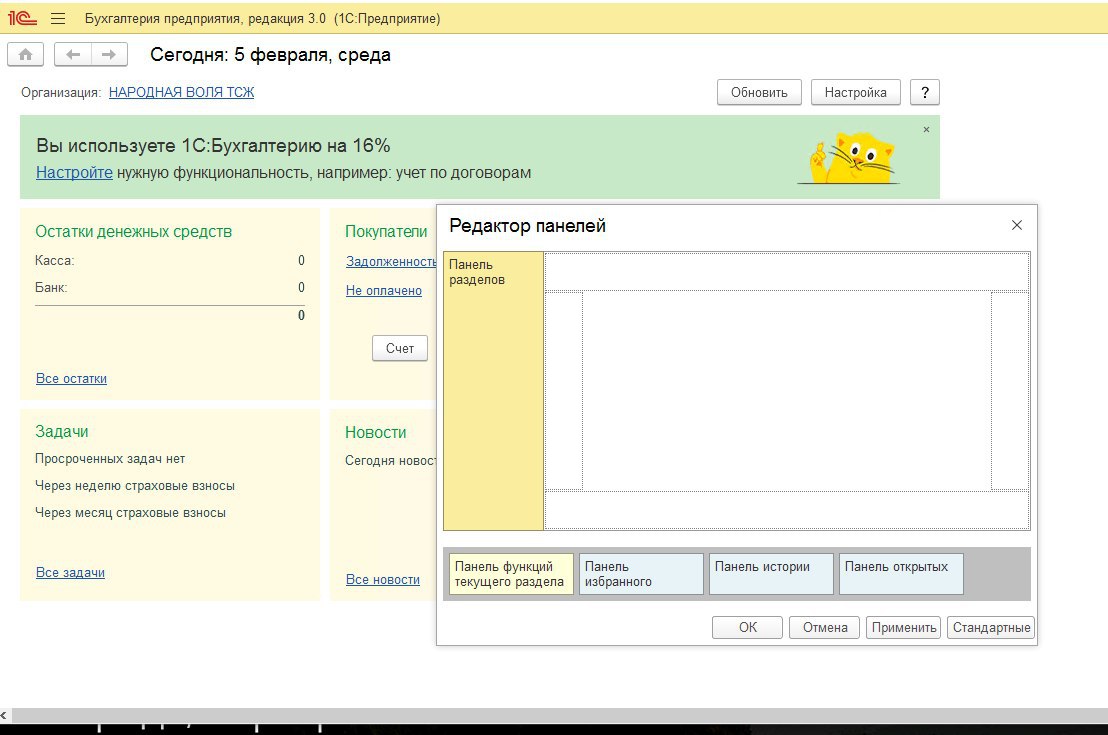1108x735 pixels.
Task: Open the Настройка button
Action: point(855,93)
